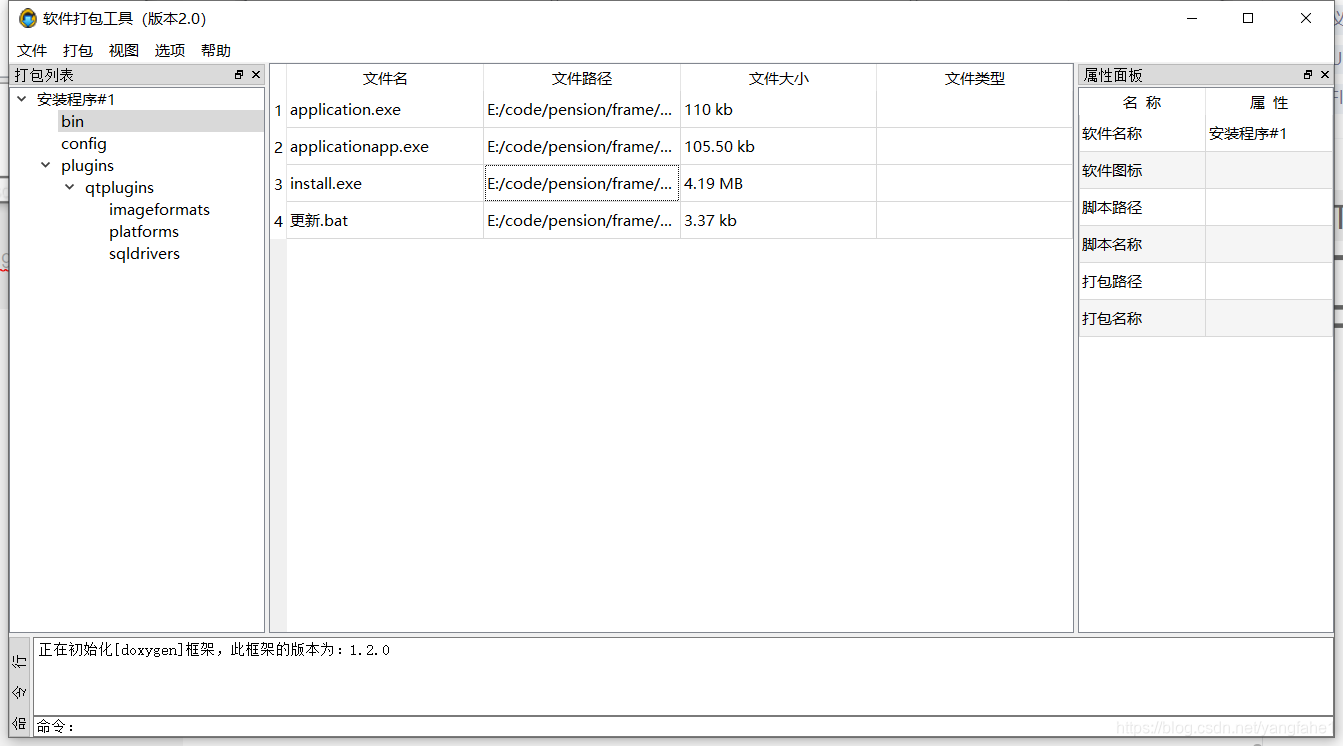Image resolution: width=1343 pixels, height=746 pixels.
Task: Select sqldrivers in the tree
Action: click(144, 254)
